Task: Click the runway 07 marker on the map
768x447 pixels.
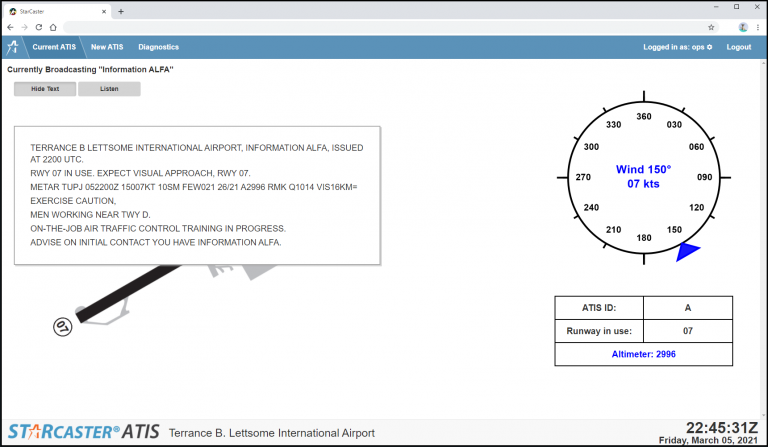Action: [62, 325]
